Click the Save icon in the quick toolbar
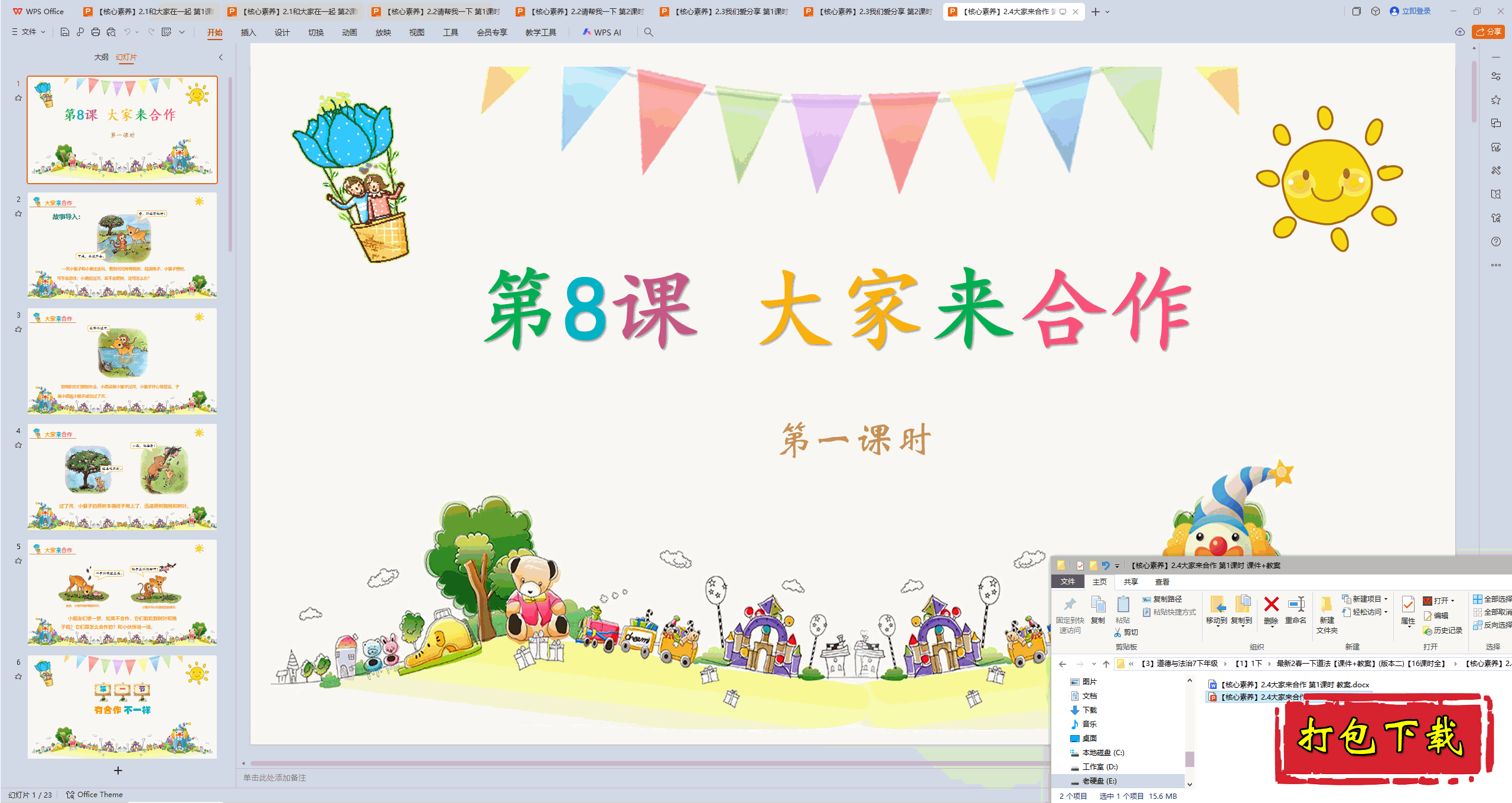This screenshot has height=803, width=1512. coord(65,32)
